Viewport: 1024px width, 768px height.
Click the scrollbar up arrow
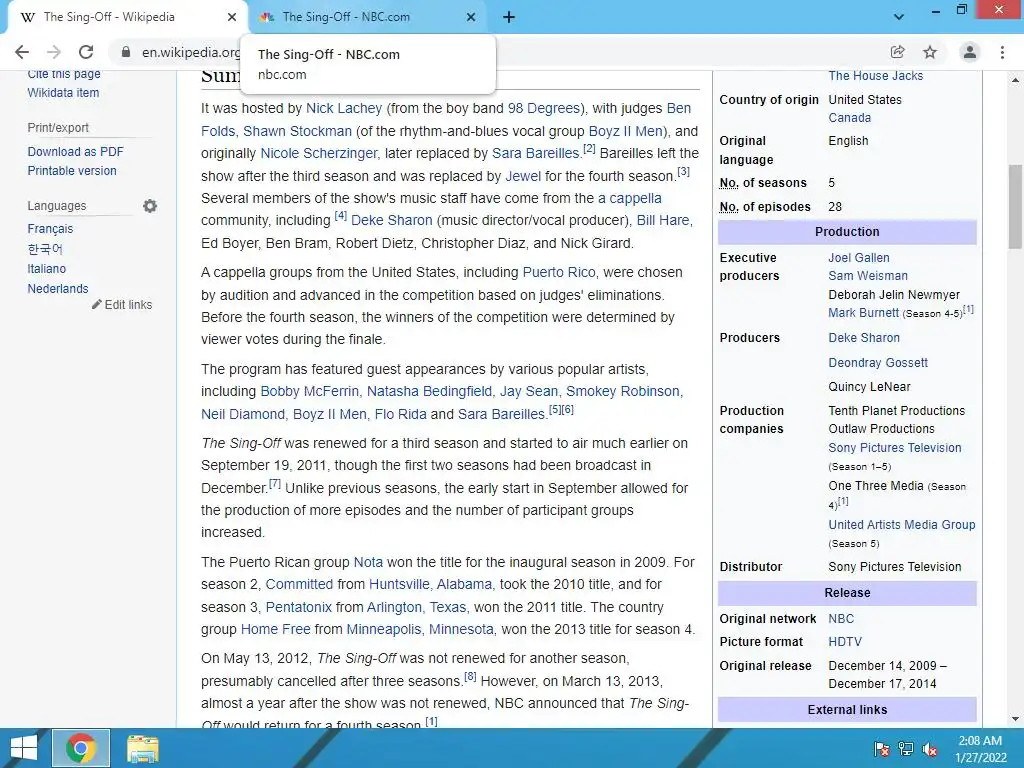(1015, 80)
